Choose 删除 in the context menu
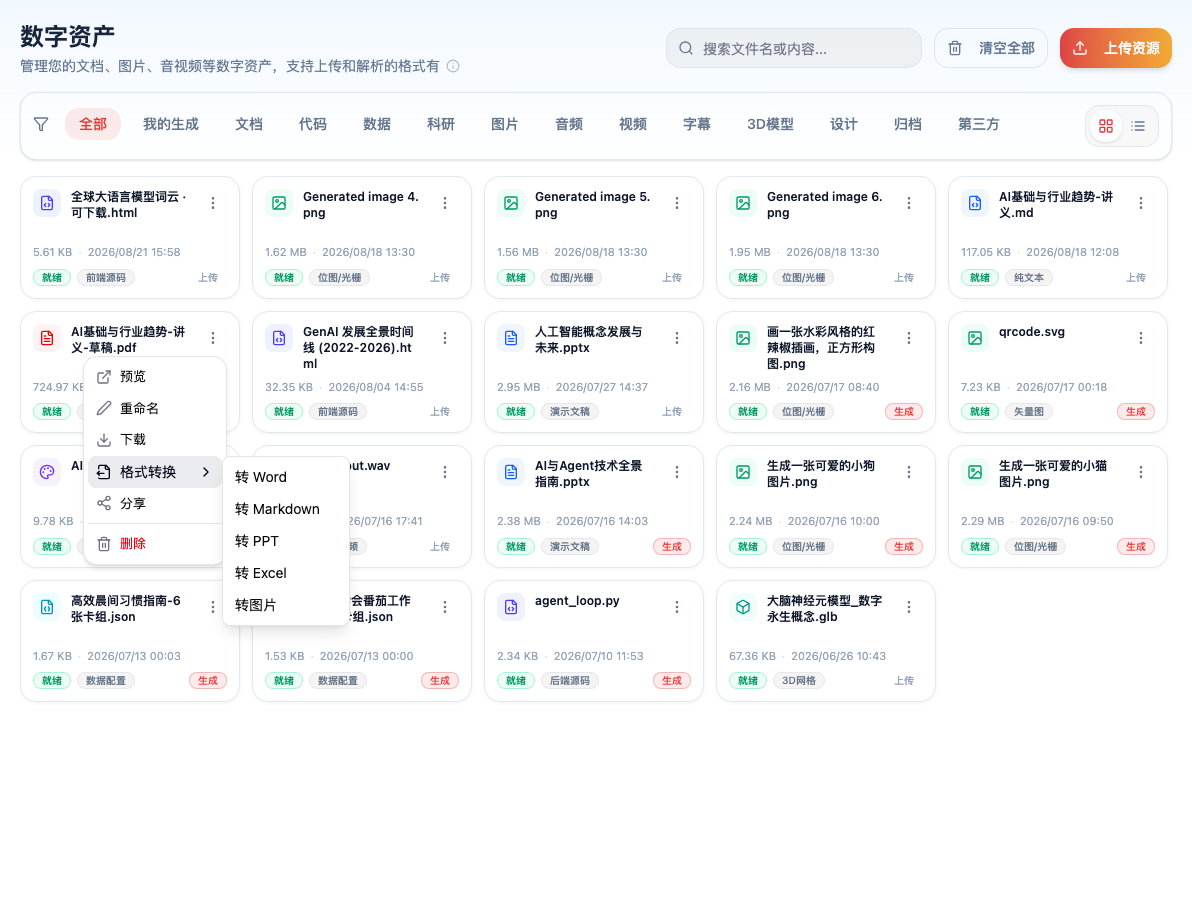This screenshot has width=1192, height=900. coord(155,543)
